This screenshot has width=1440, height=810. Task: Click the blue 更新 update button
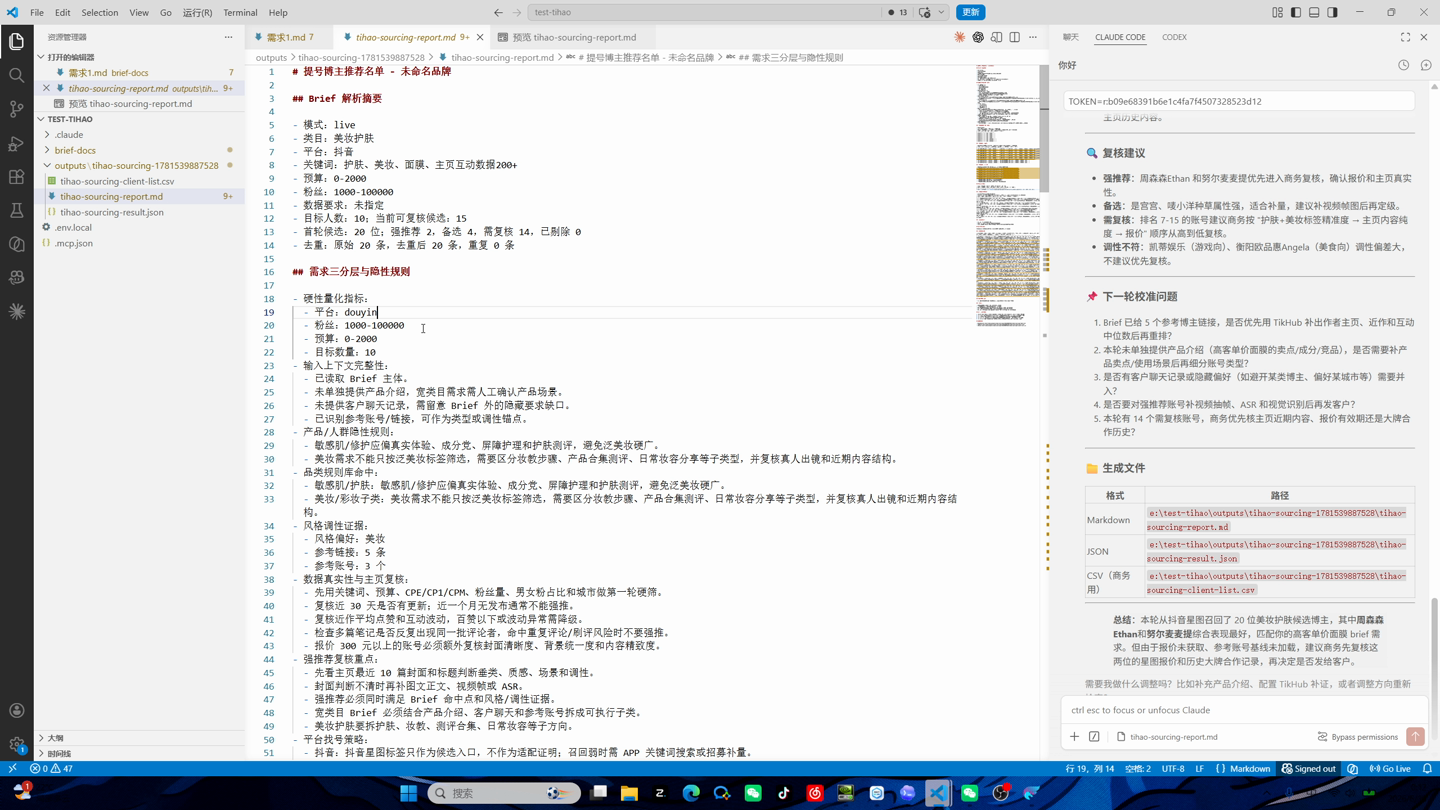tap(970, 12)
